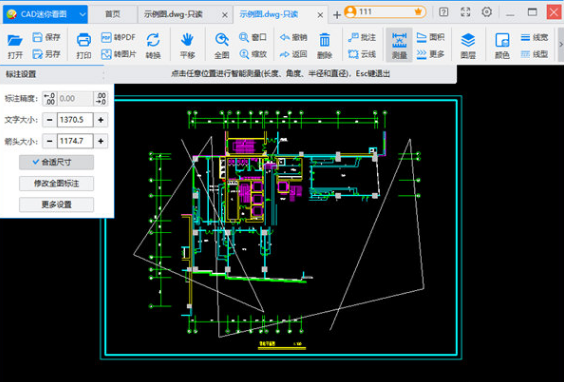Viewport: 564px width, 382px height.
Task: Open the user account 111 badge
Action: coord(385,12)
